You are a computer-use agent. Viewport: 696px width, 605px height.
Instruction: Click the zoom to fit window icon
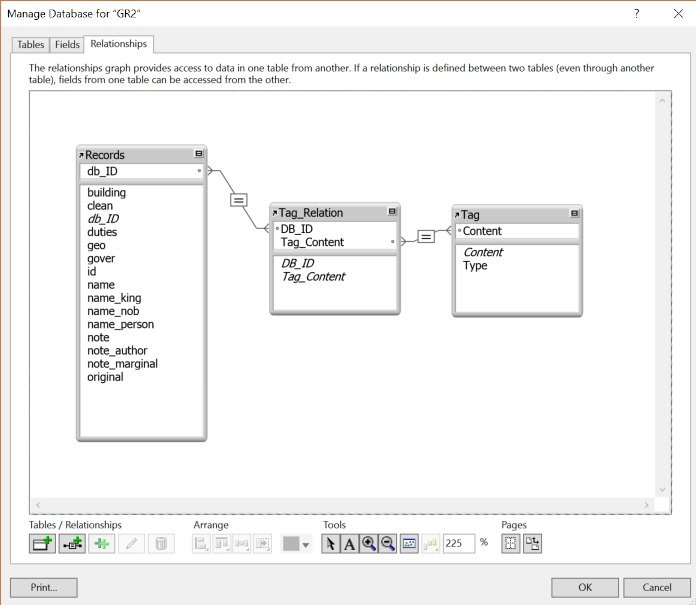point(409,543)
